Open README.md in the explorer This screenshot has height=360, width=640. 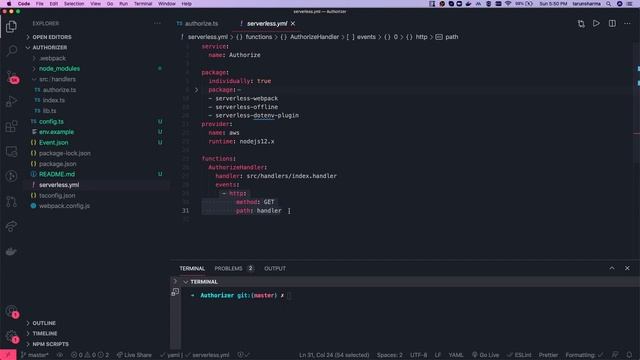(x=57, y=174)
